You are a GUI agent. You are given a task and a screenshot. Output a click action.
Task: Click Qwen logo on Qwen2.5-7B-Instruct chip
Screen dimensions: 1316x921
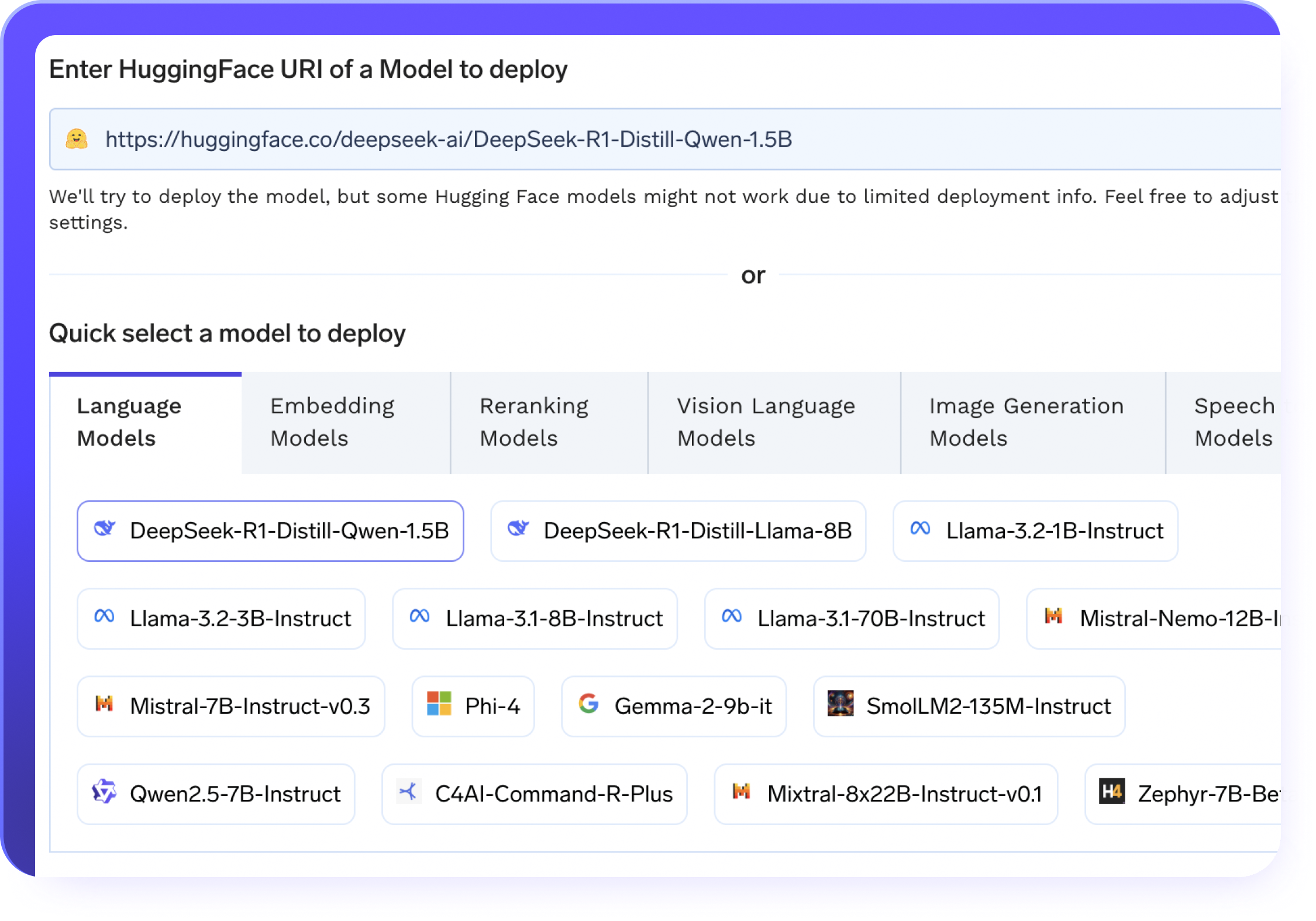pos(104,792)
